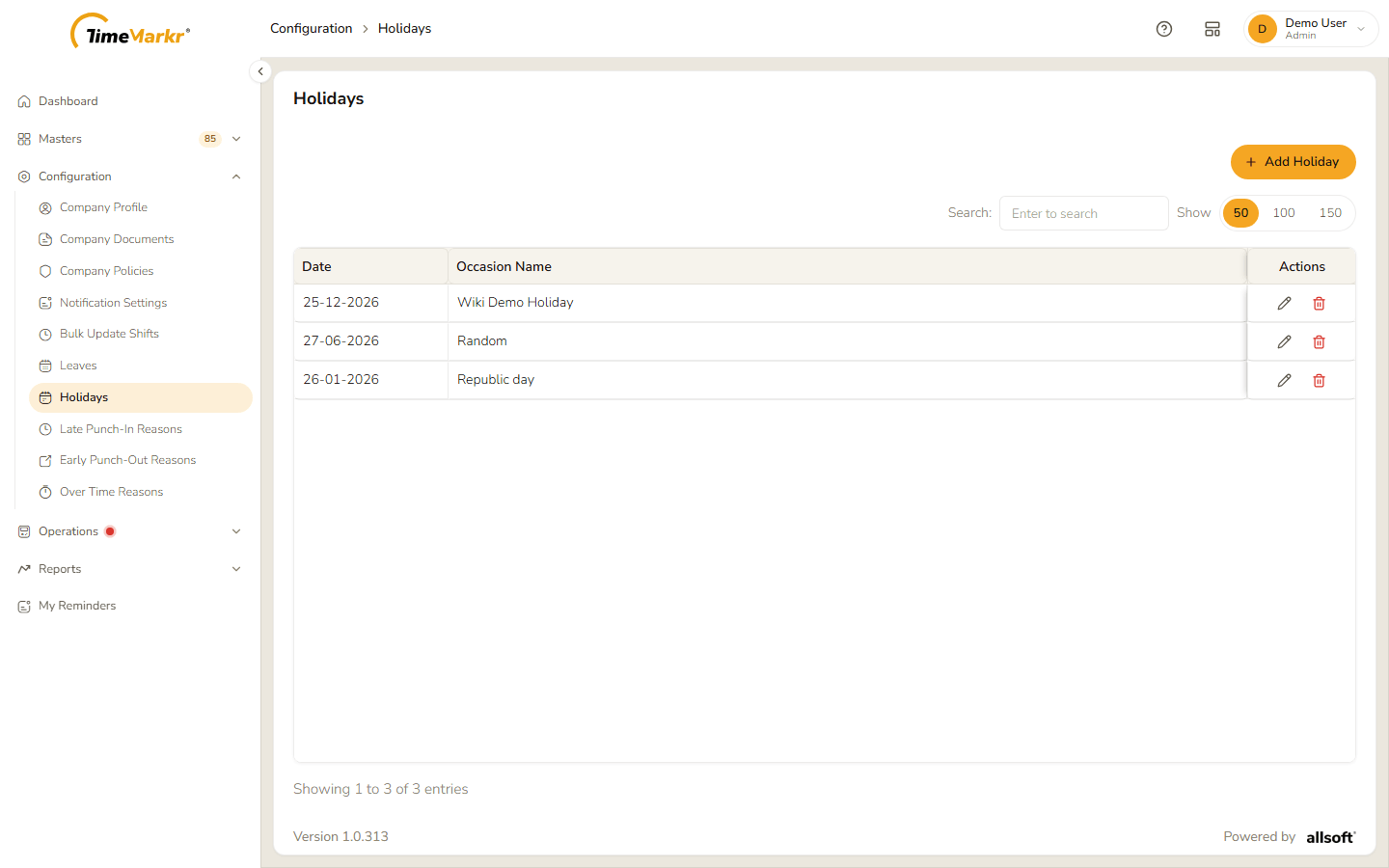Click the 85 badge next to Masters
The image size is (1389, 868).
[210, 139]
